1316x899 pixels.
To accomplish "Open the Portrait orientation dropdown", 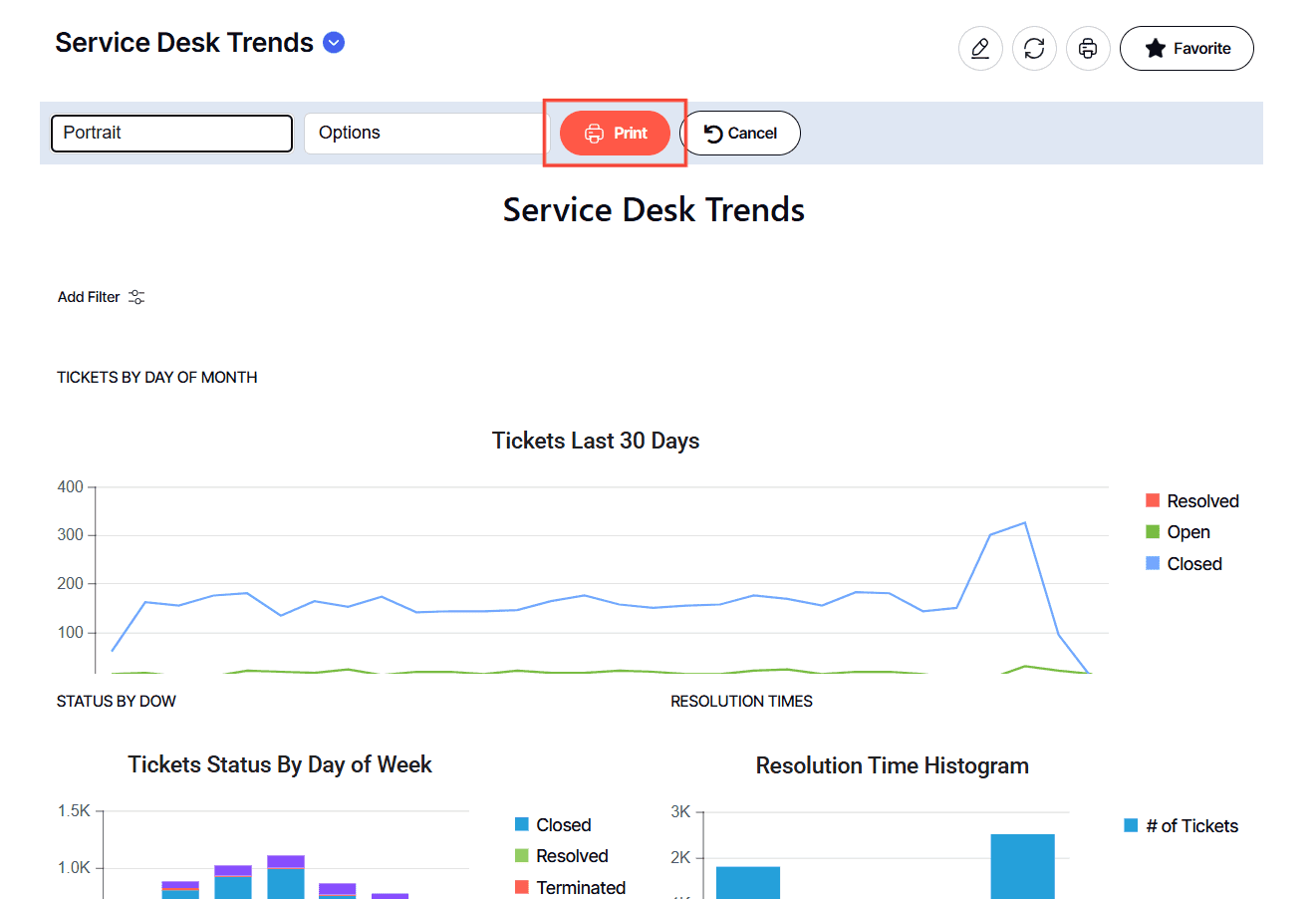I will coord(171,134).
